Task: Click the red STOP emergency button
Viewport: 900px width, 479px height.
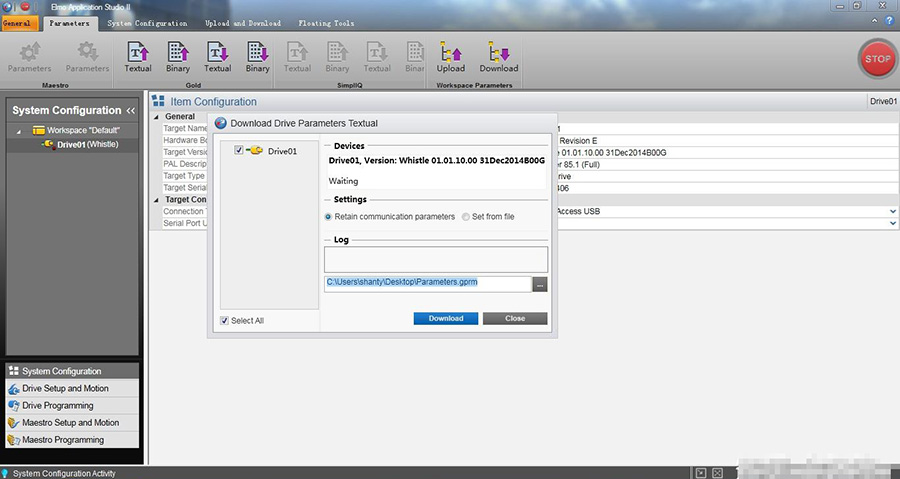Action: pos(876,59)
